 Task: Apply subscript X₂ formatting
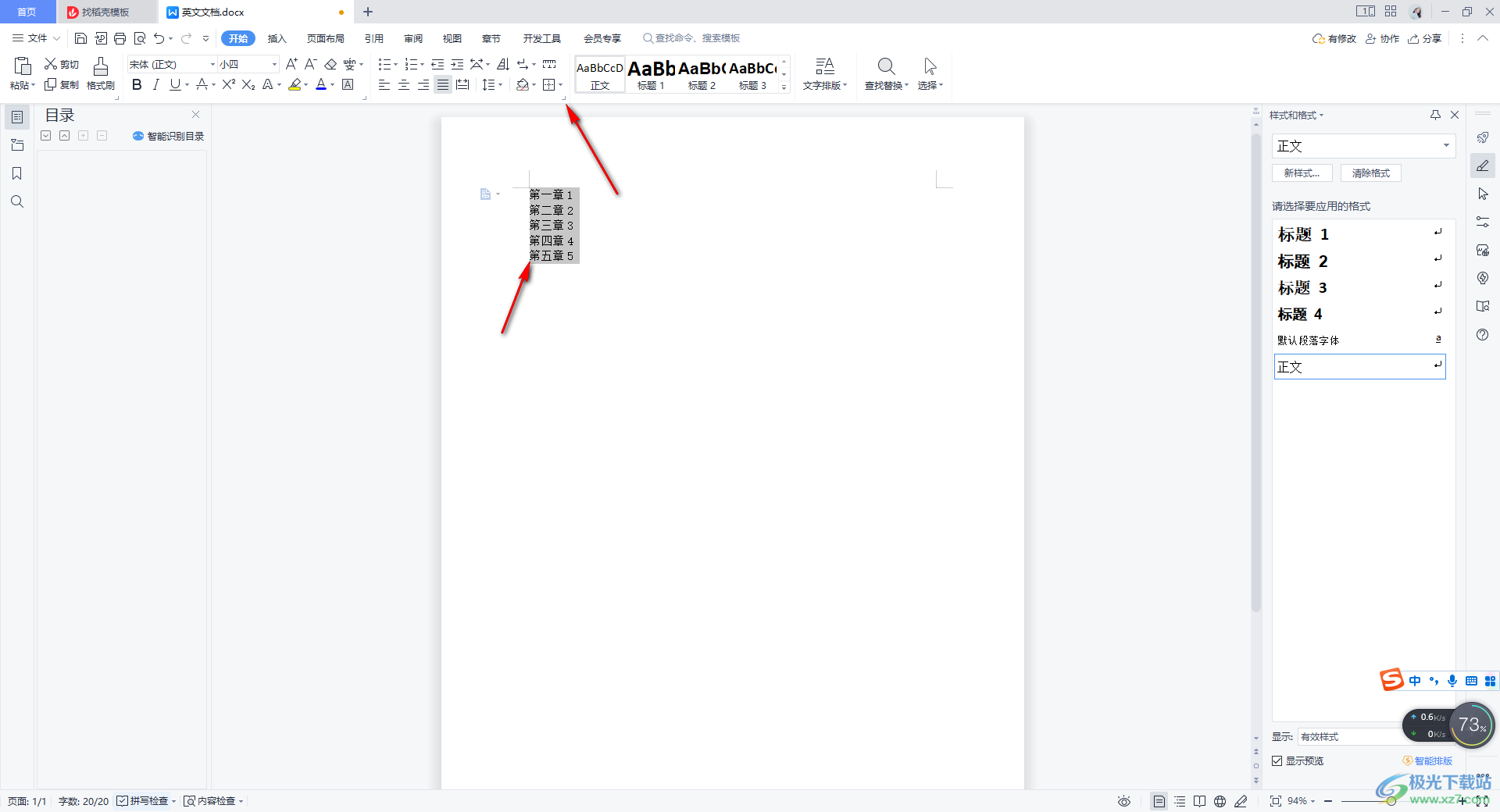coord(248,84)
